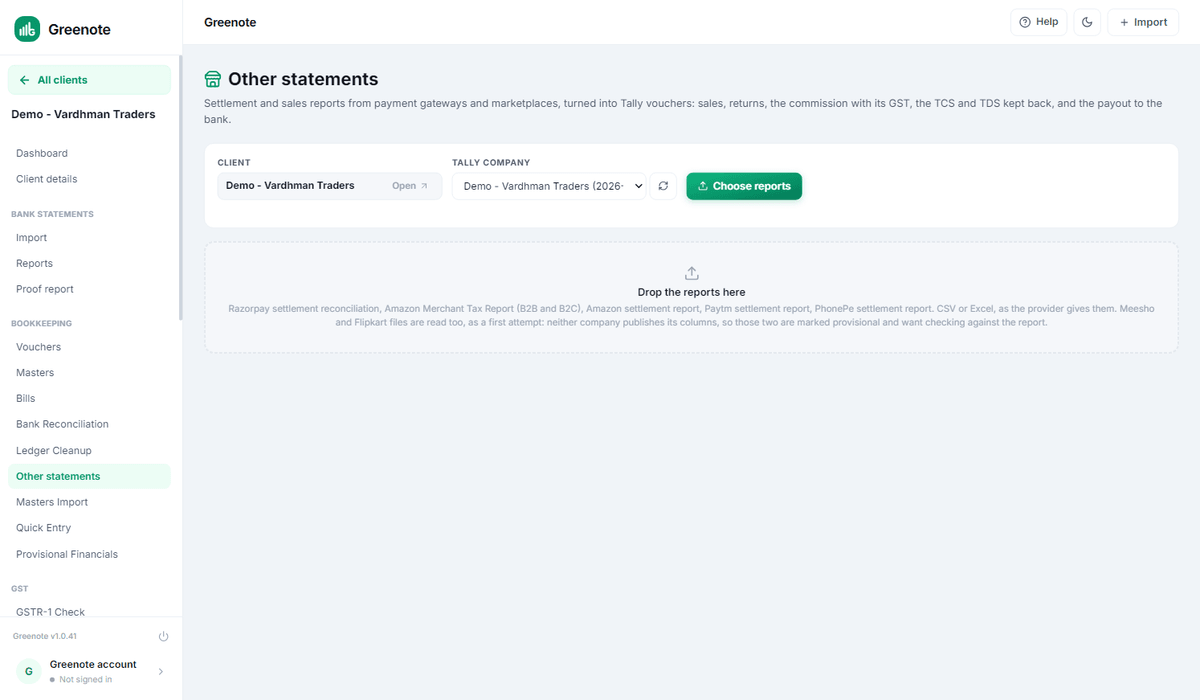
Task: Click the Import button in the header
Action: (1143, 22)
